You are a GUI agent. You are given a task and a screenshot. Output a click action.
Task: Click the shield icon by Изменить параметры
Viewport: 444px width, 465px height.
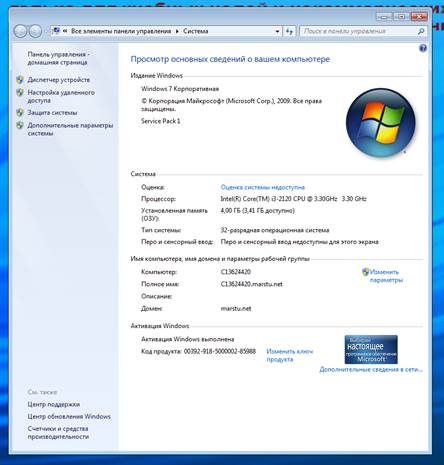click(x=365, y=272)
